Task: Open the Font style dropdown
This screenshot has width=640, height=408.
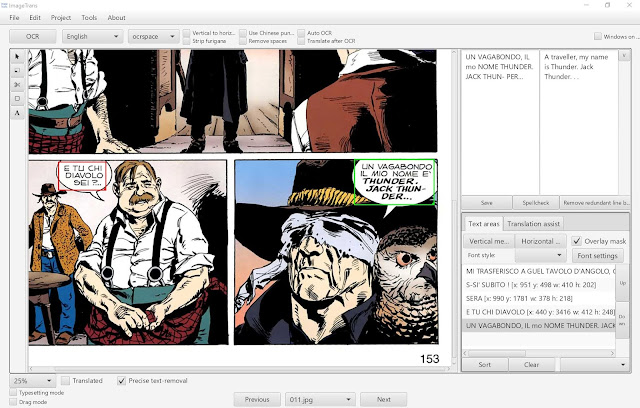Action: coord(540,255)
